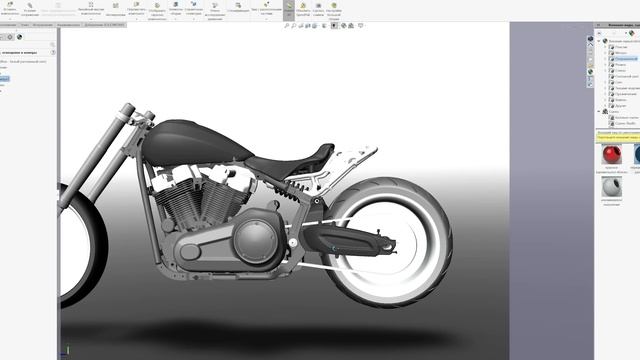
Task: Expand the Пластик folder arrow
Action: pyautogui.click(x=605, y=47)
